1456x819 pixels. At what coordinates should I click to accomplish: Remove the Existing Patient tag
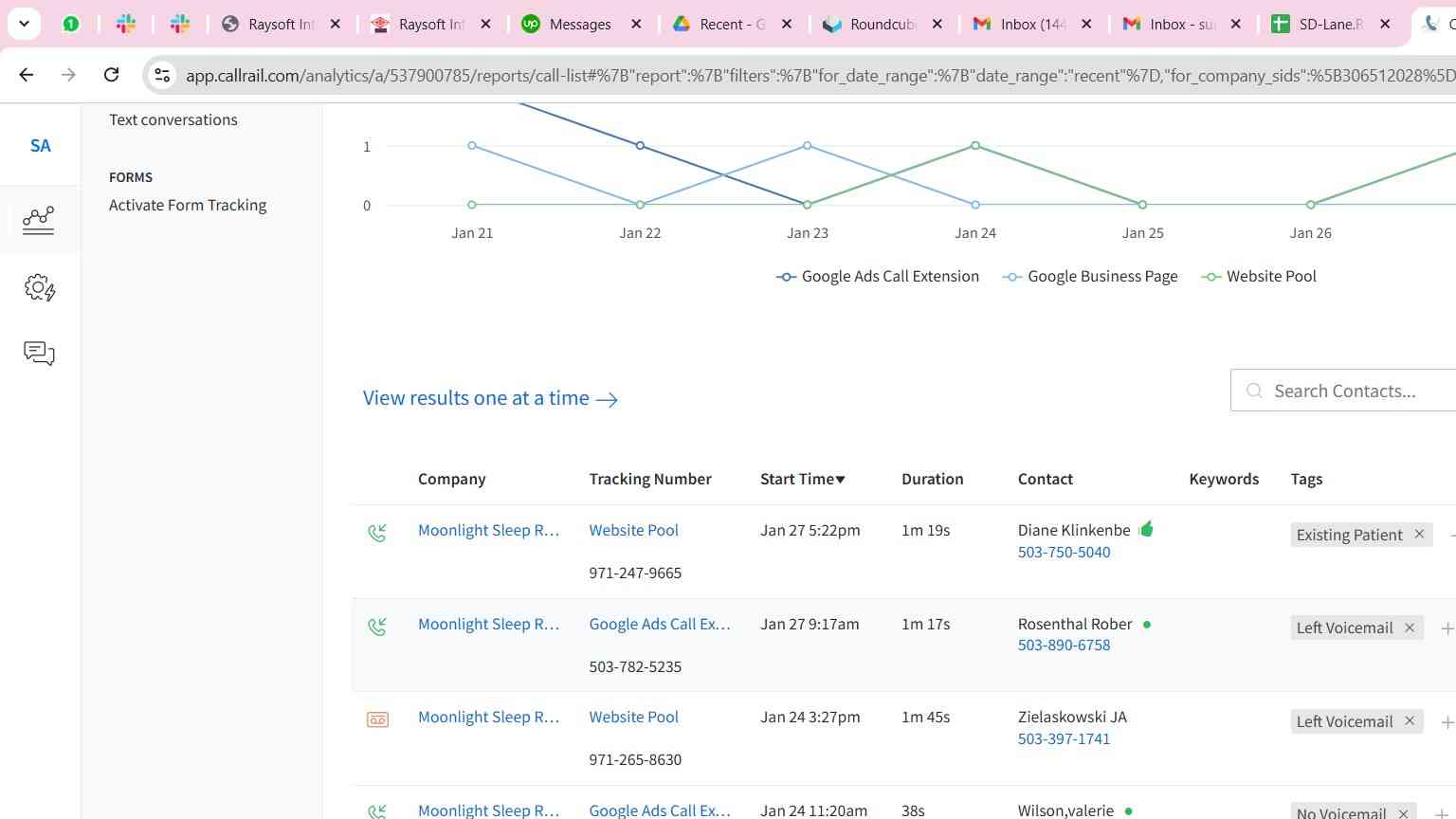(x=1419, y=535)
